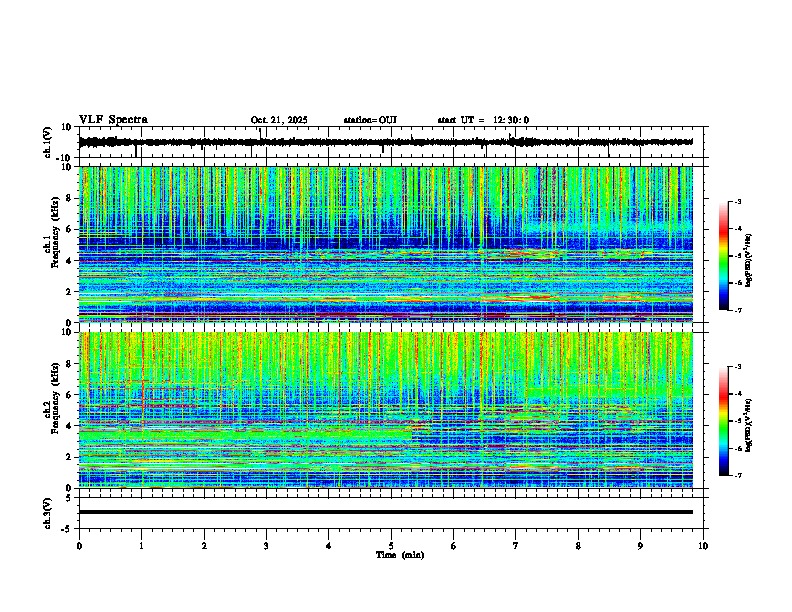Click the "9" tick on the time axis
Viewport: 792px width, 612px height.
(x=640, y=546)
